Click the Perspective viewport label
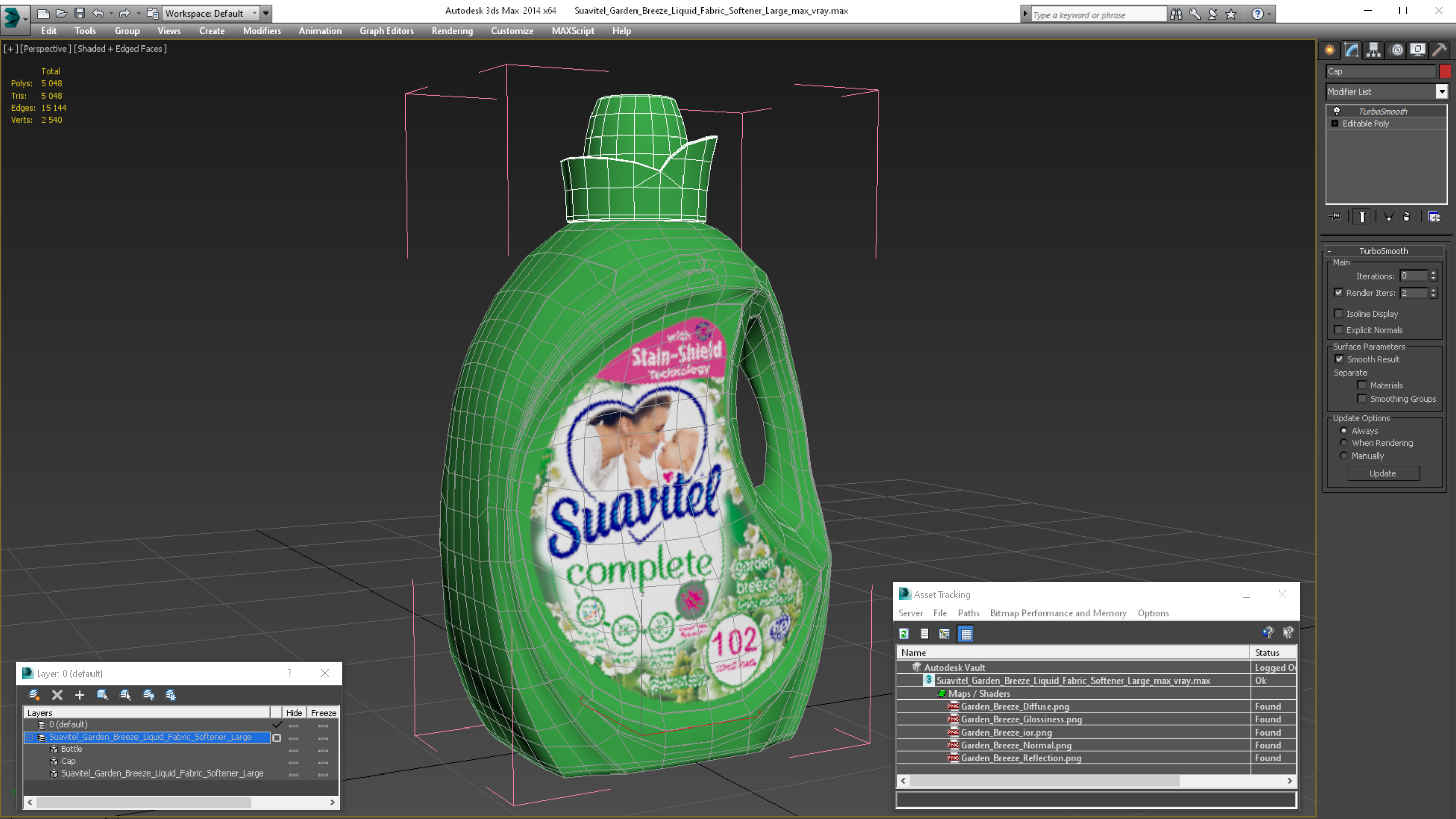Viewport: 1456px width, 819px height. click(45, 49)
